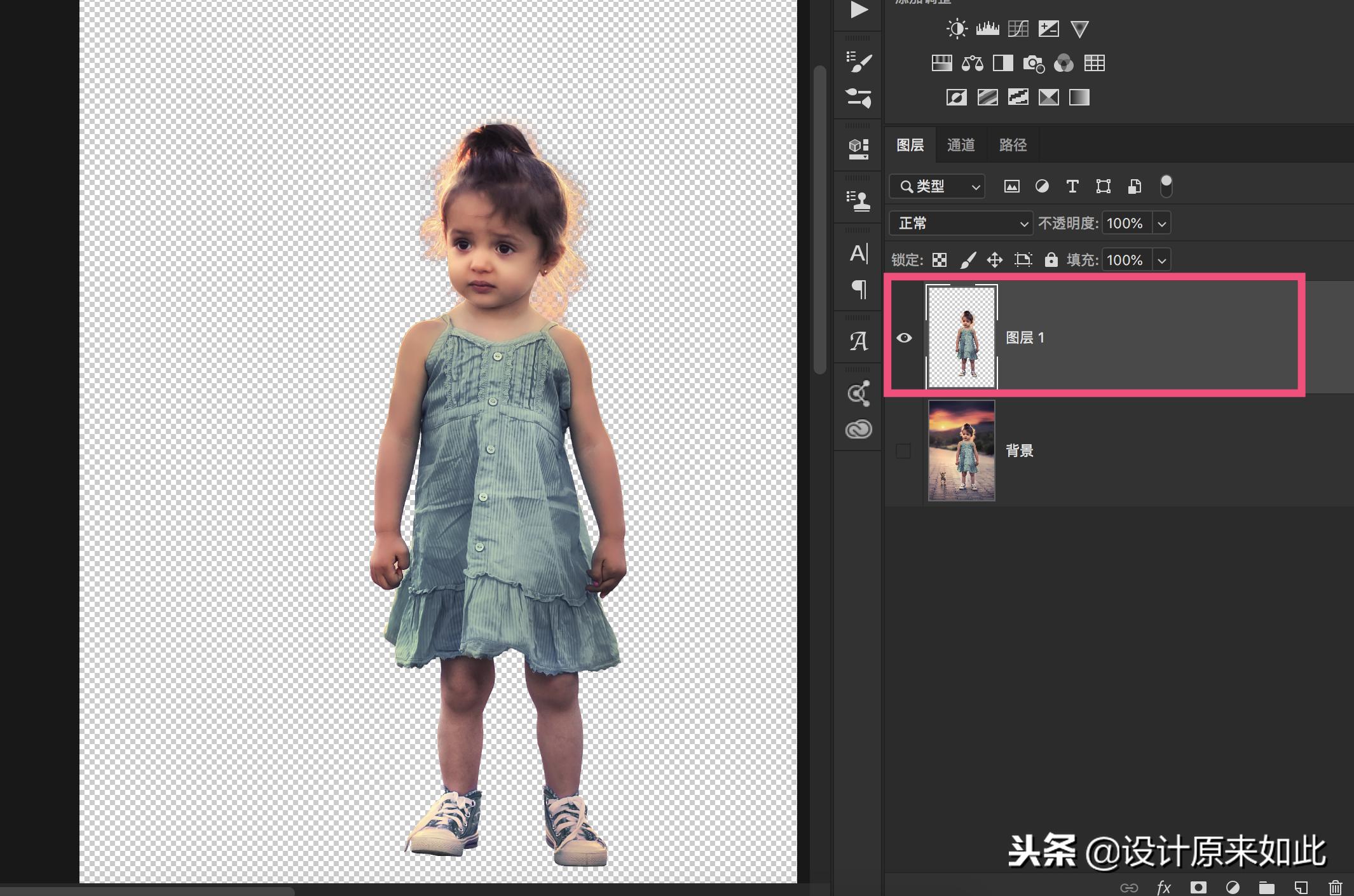Hide 图层 1 using the eye icon
This screenshot has height=896, width=1354.
pyautogui.click(x=904, y=337)
